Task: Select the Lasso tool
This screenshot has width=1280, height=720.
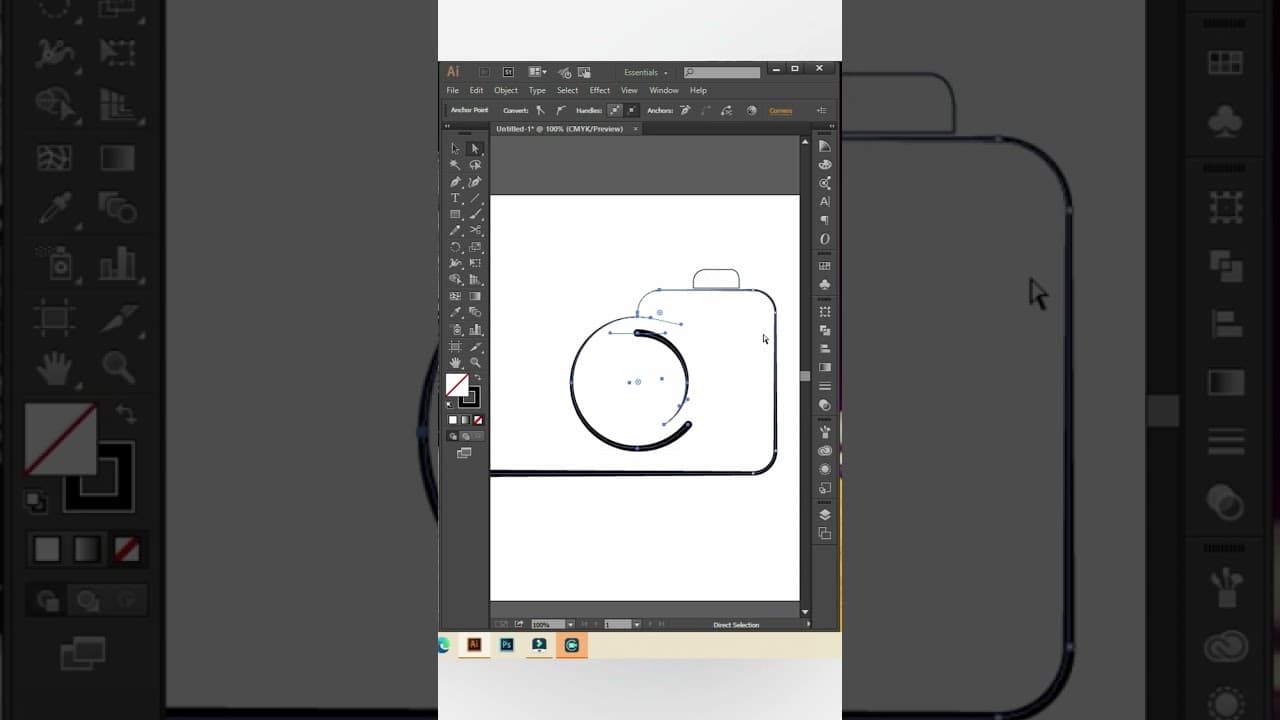Action: 475,165
